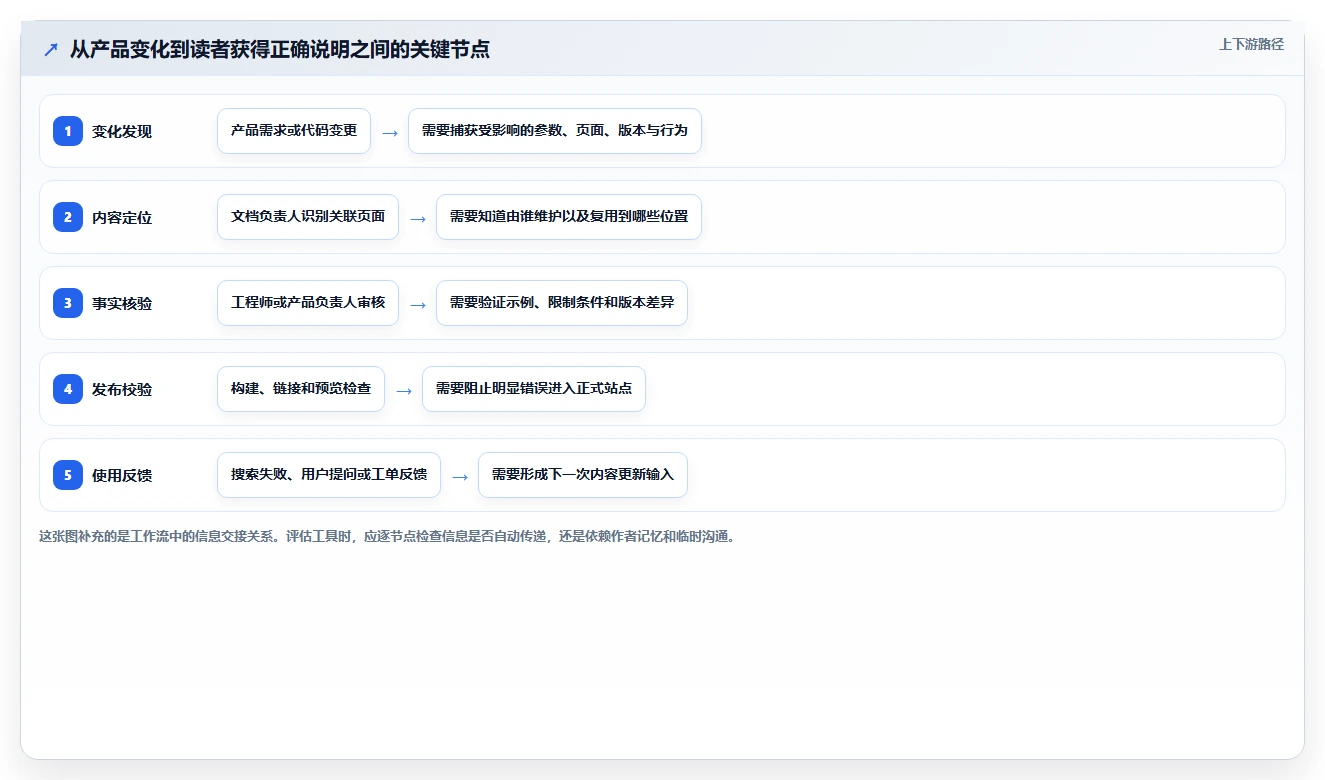Click the 需要知道由谁维护以及复用到哪些位置 box

[x=569, y=217]
